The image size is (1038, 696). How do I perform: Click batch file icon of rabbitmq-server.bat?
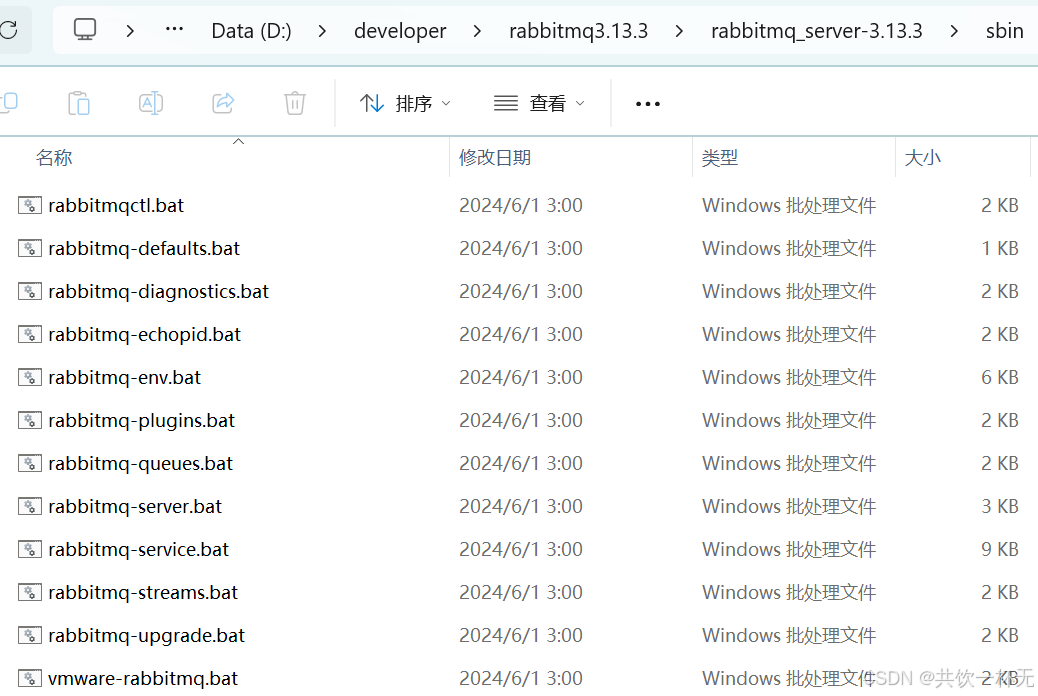click(30, 507)
